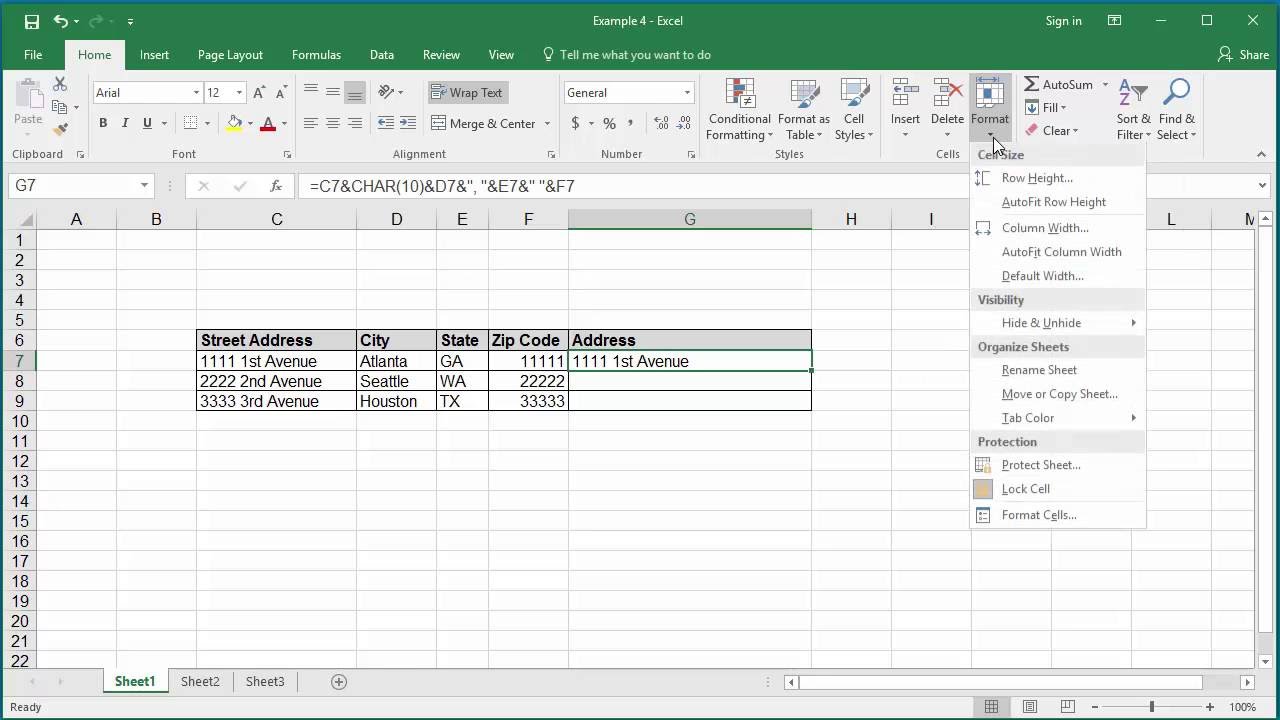Expand the formula bar
Screen dimensions: 1280x720
(1262, 186)
